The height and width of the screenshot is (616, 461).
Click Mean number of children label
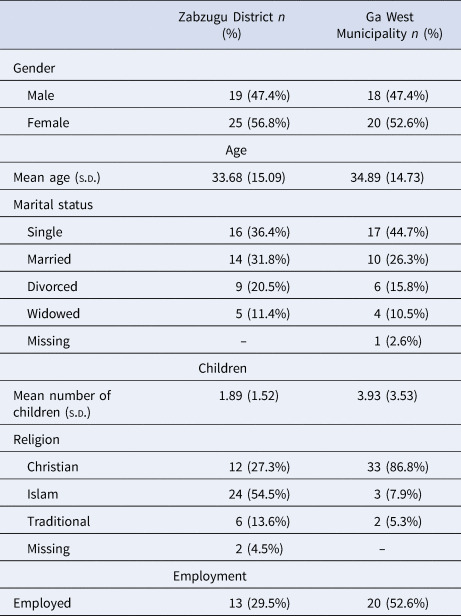click(62, 403)
